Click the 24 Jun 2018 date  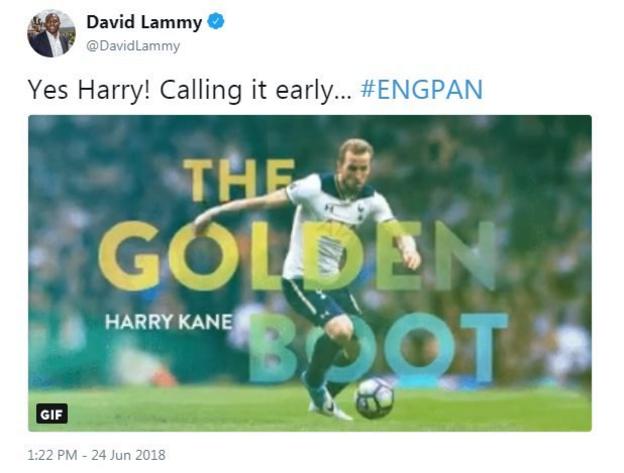pos(129,455)
